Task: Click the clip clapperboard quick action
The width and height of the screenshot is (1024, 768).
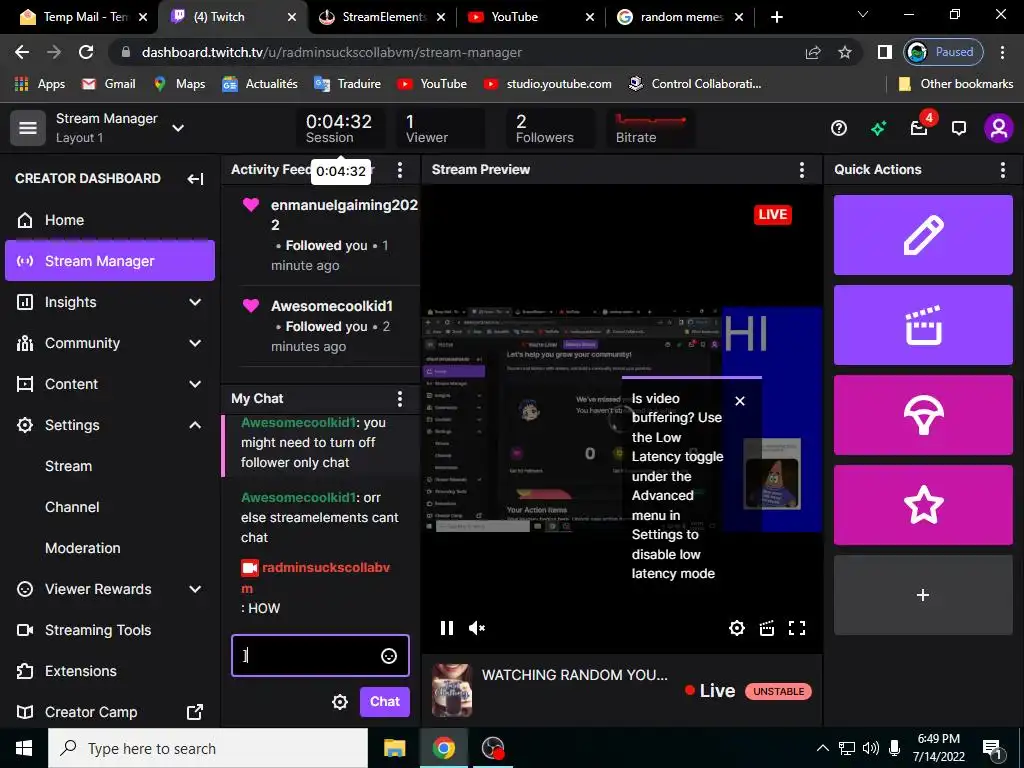Action: (x=923, y=325)
